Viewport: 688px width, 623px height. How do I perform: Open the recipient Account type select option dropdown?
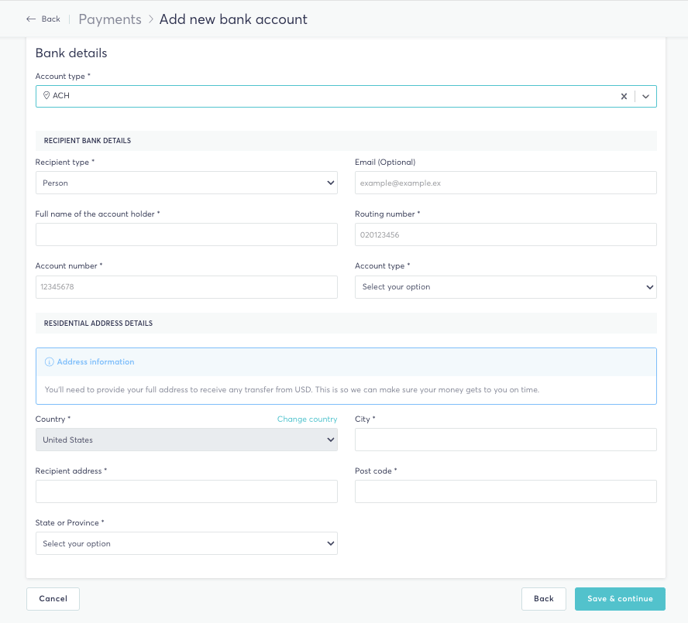(x=505, y=287)
